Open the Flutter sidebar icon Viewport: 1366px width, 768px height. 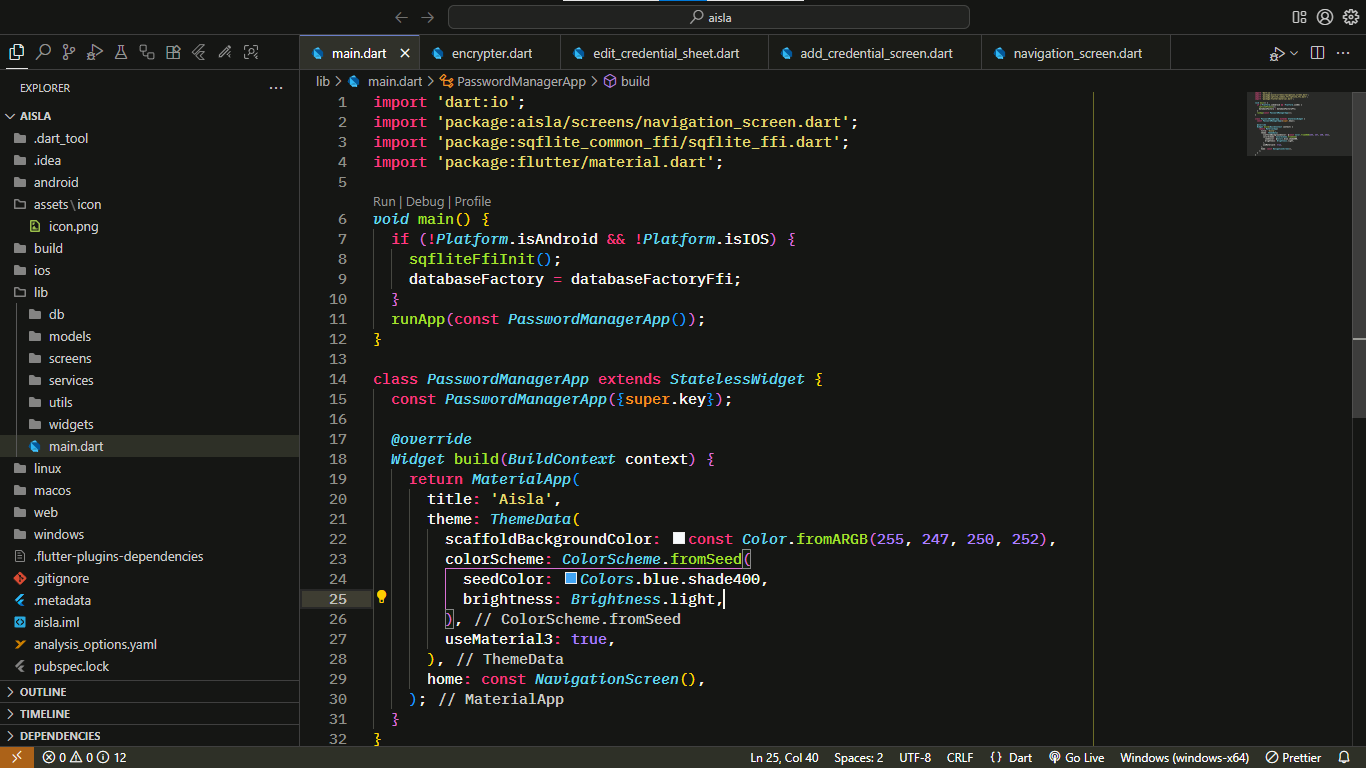point(199,52)
